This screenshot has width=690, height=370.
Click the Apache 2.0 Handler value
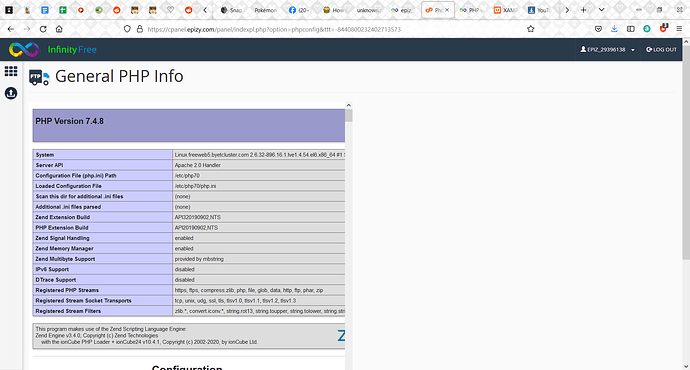[198, 165]
